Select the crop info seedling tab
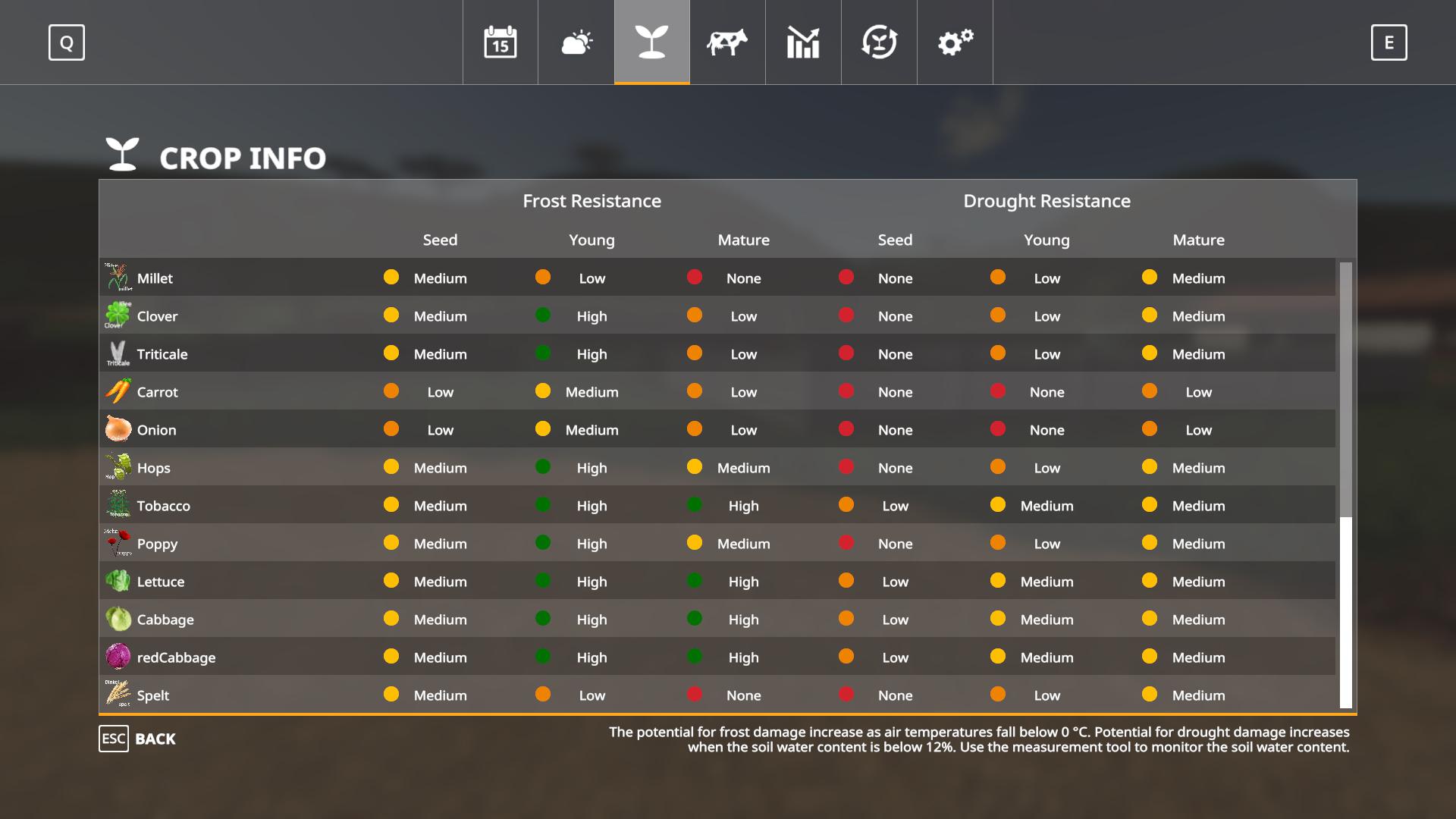1456x819 pixels. [x=652, y=42]
